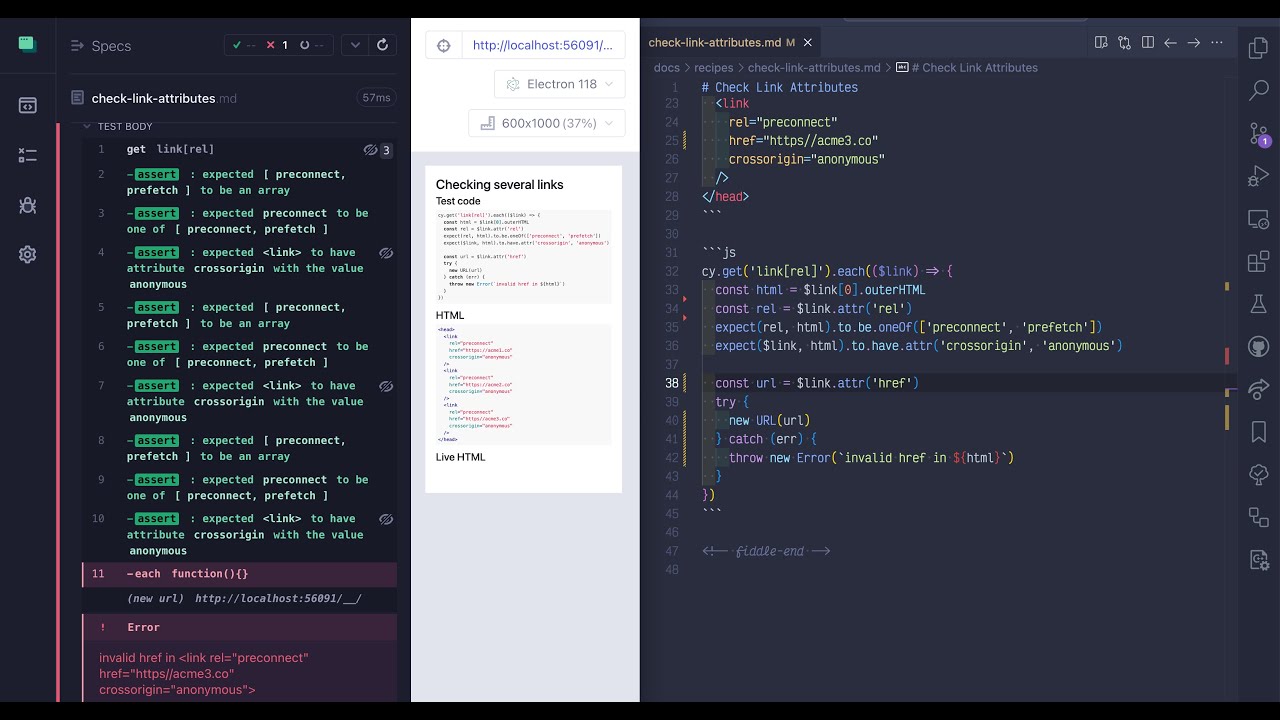Click the invalid href error message
The image size is (1280, 720).
(204, 674)
